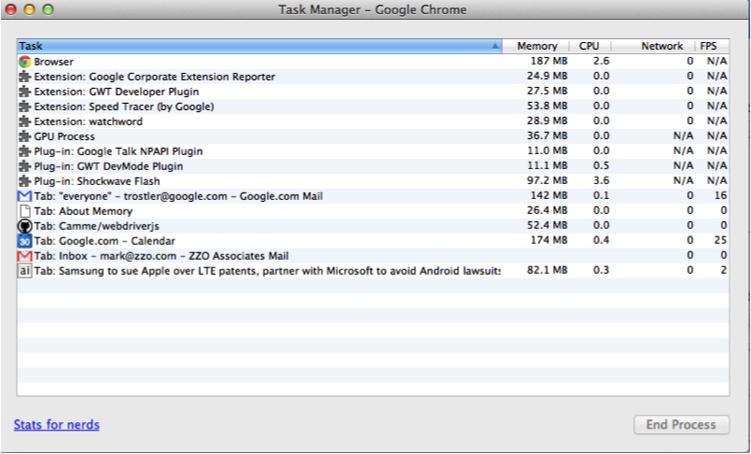Image resolution: width=751 pixels, height=454 pixels.
Task: Click the 3.6 CPU value for Shockwave Flash
Action: (601, 181)
